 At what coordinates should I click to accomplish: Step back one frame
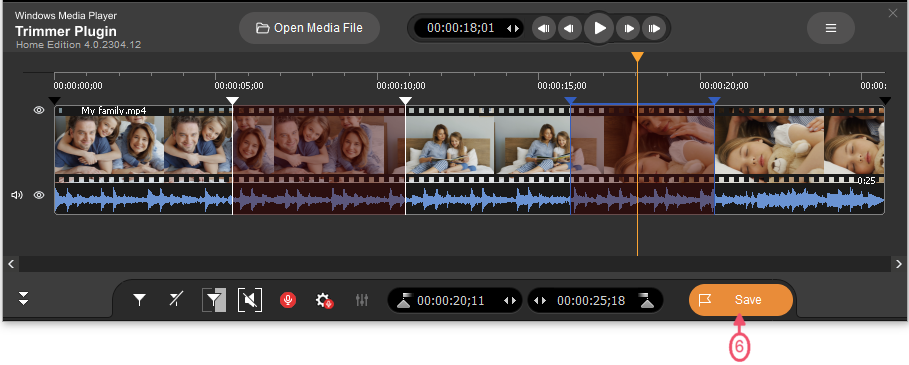(x=570, y=28)
